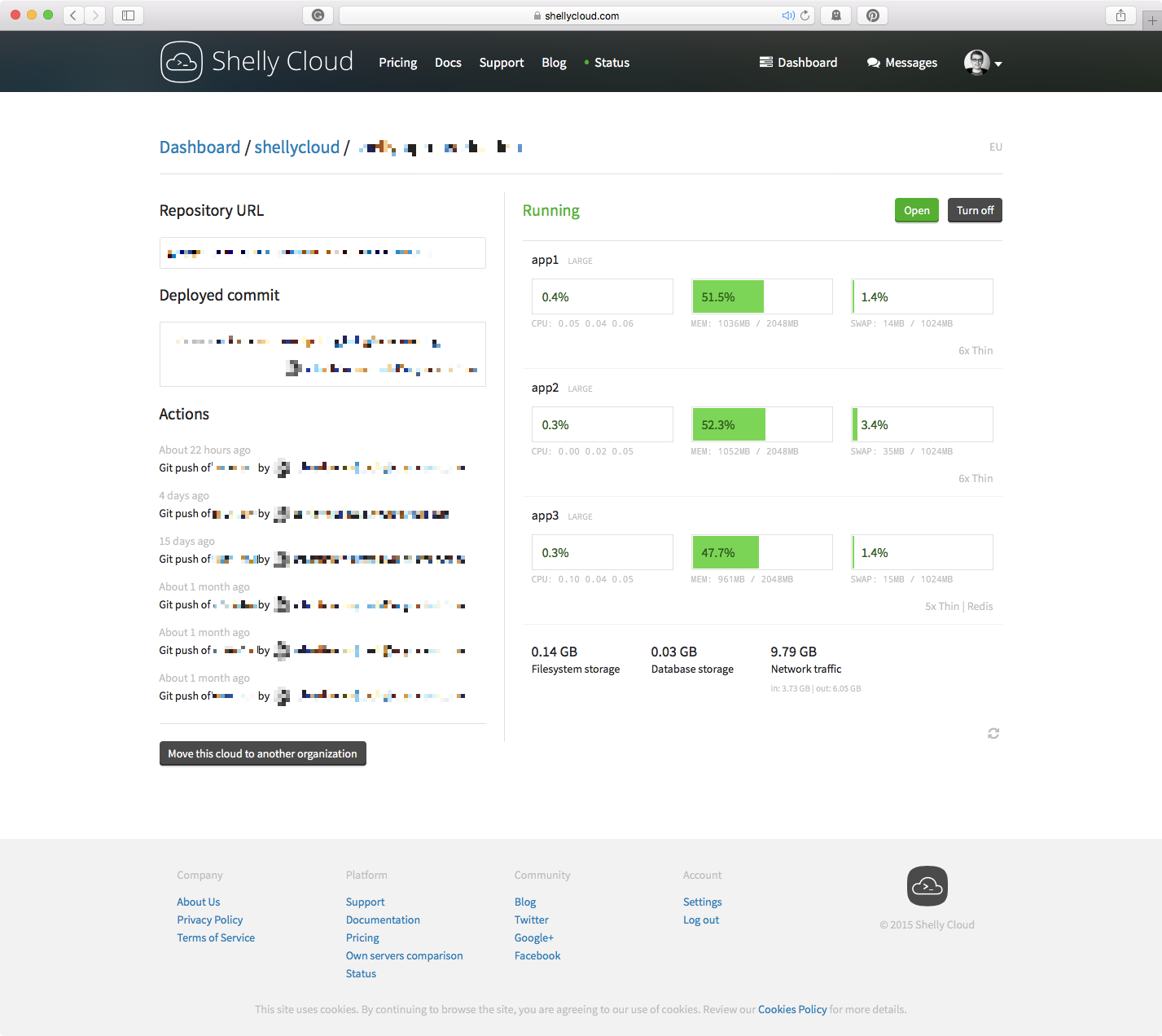1162x1036 pixels.
Task: Open footer Support link
Action: coord(365,902)
